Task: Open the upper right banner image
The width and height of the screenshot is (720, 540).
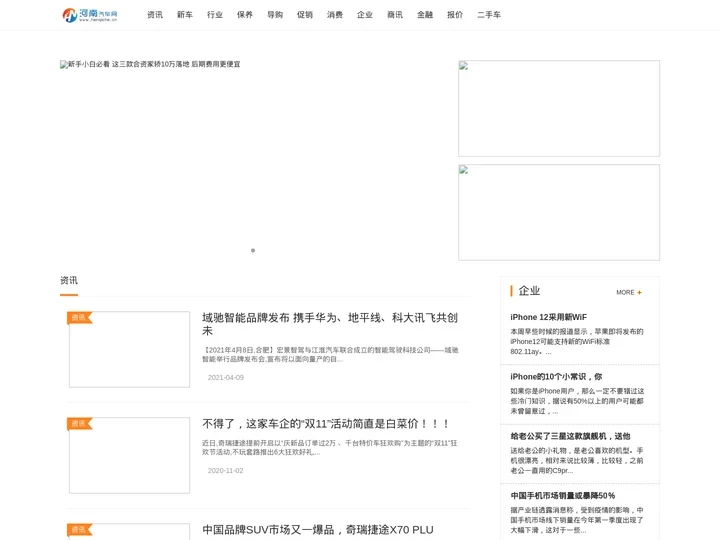Action: [x=559, y=108]
